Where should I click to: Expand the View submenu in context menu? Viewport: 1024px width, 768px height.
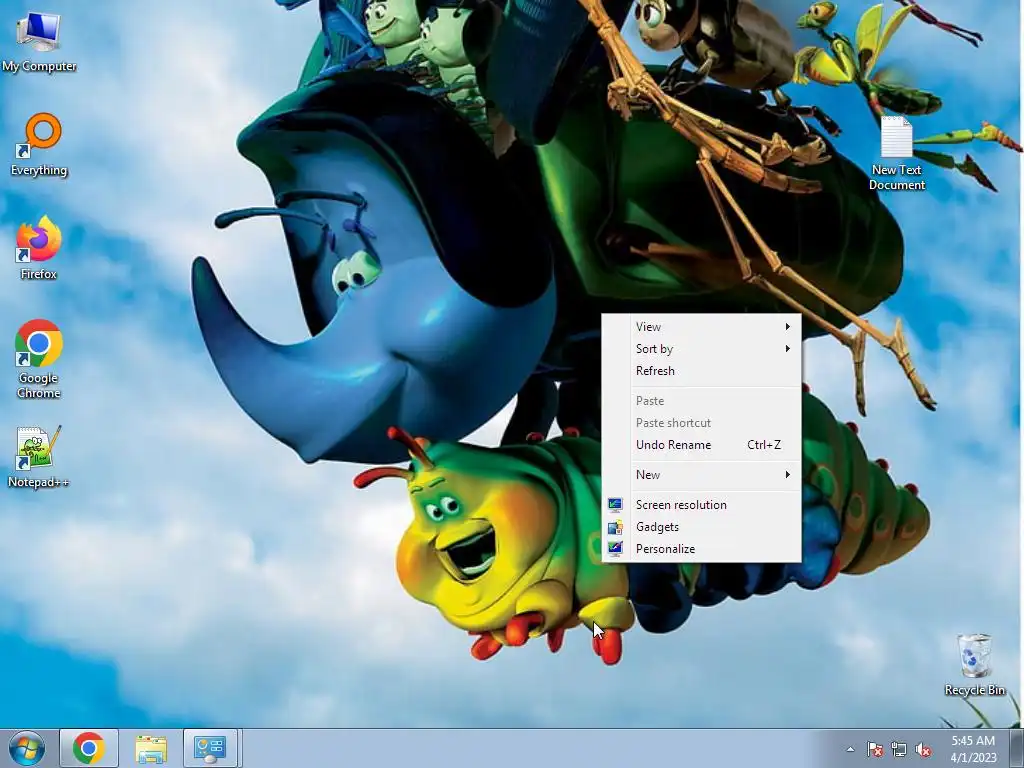coord(701,327)
